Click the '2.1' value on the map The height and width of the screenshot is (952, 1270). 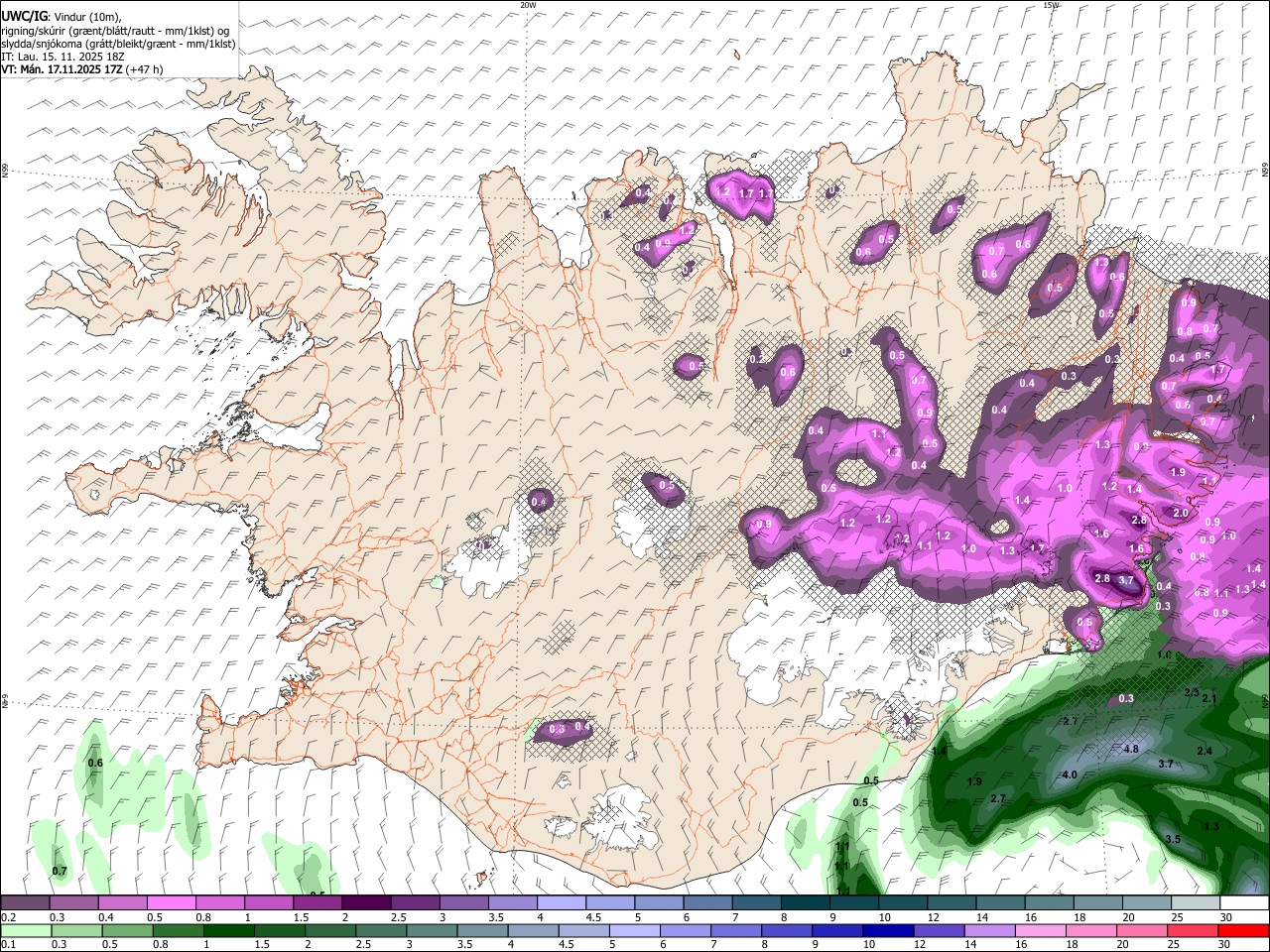point(1209,699)
